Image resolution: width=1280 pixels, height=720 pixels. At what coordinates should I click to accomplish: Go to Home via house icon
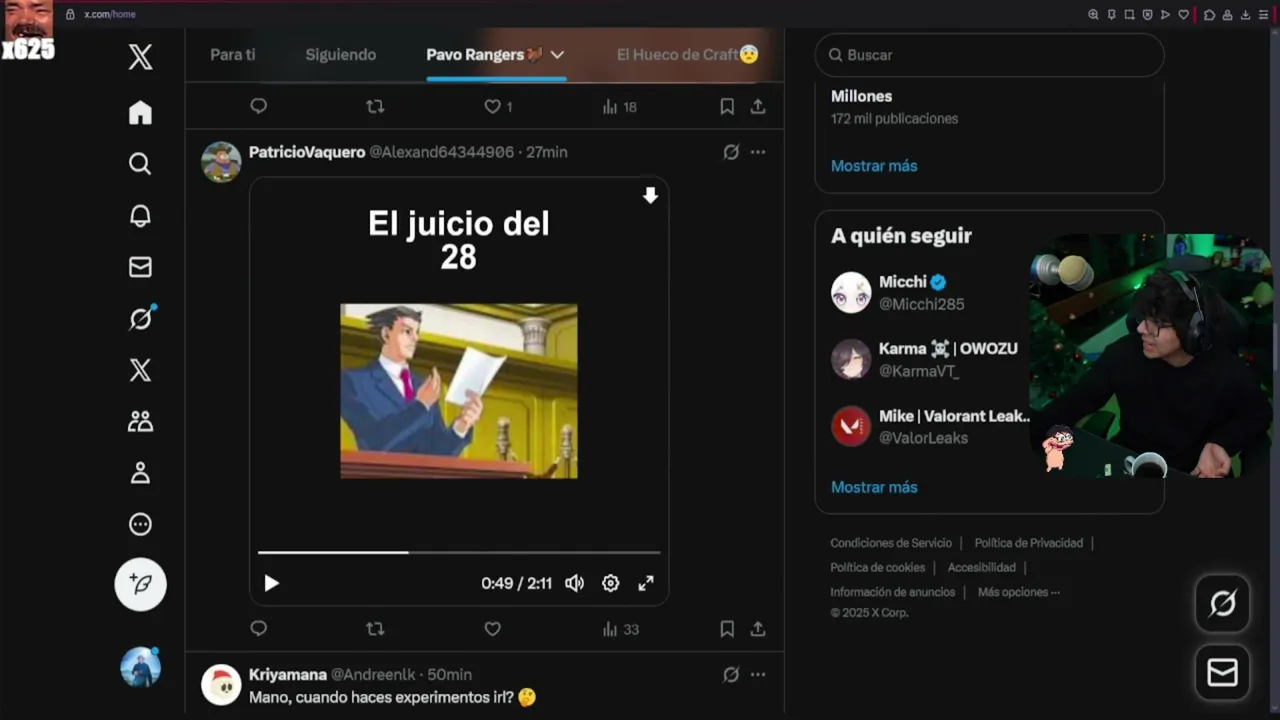click(x=140, y=113)
